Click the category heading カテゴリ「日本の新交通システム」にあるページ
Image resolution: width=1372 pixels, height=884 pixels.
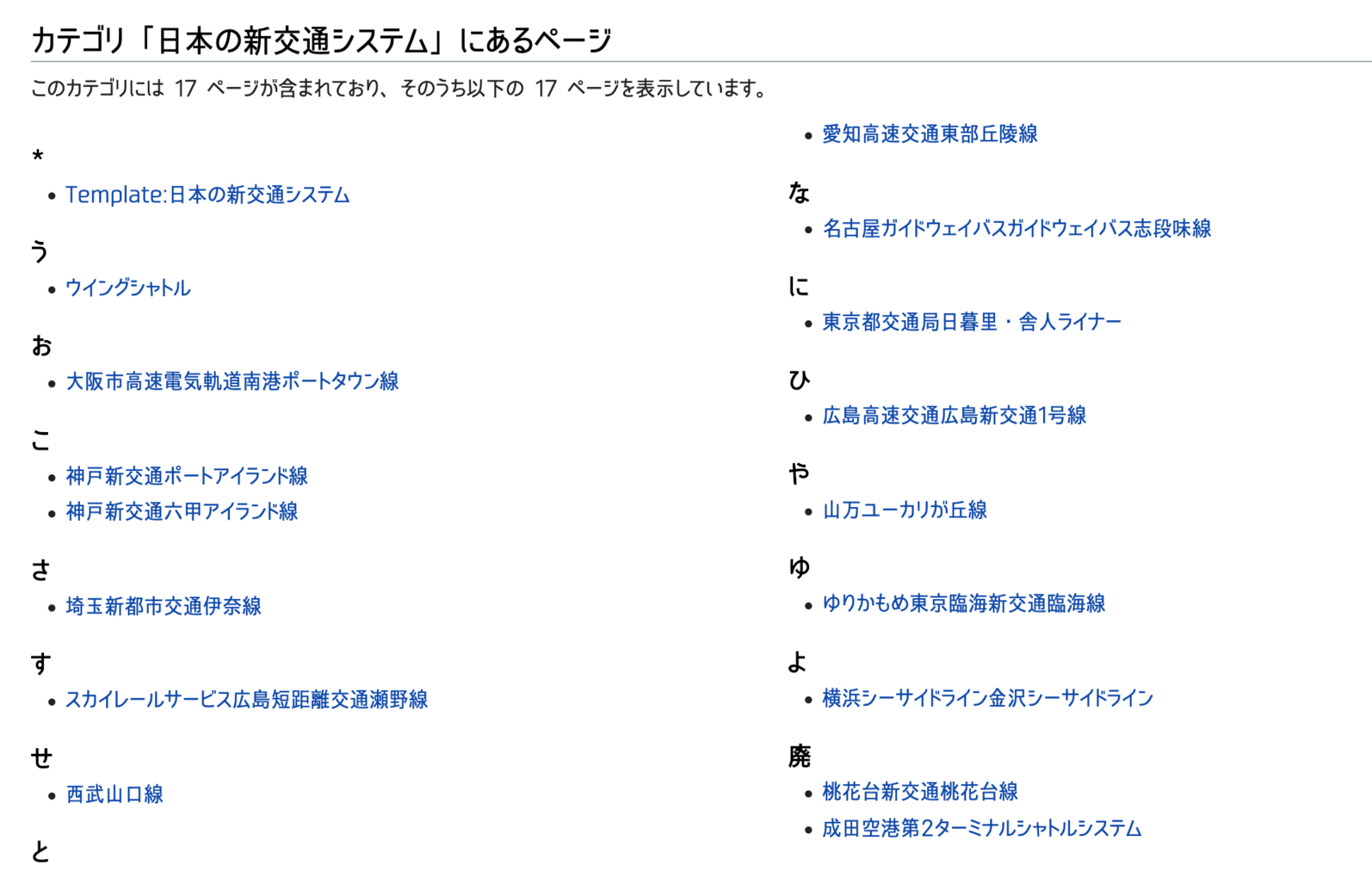tap(321, 40)
